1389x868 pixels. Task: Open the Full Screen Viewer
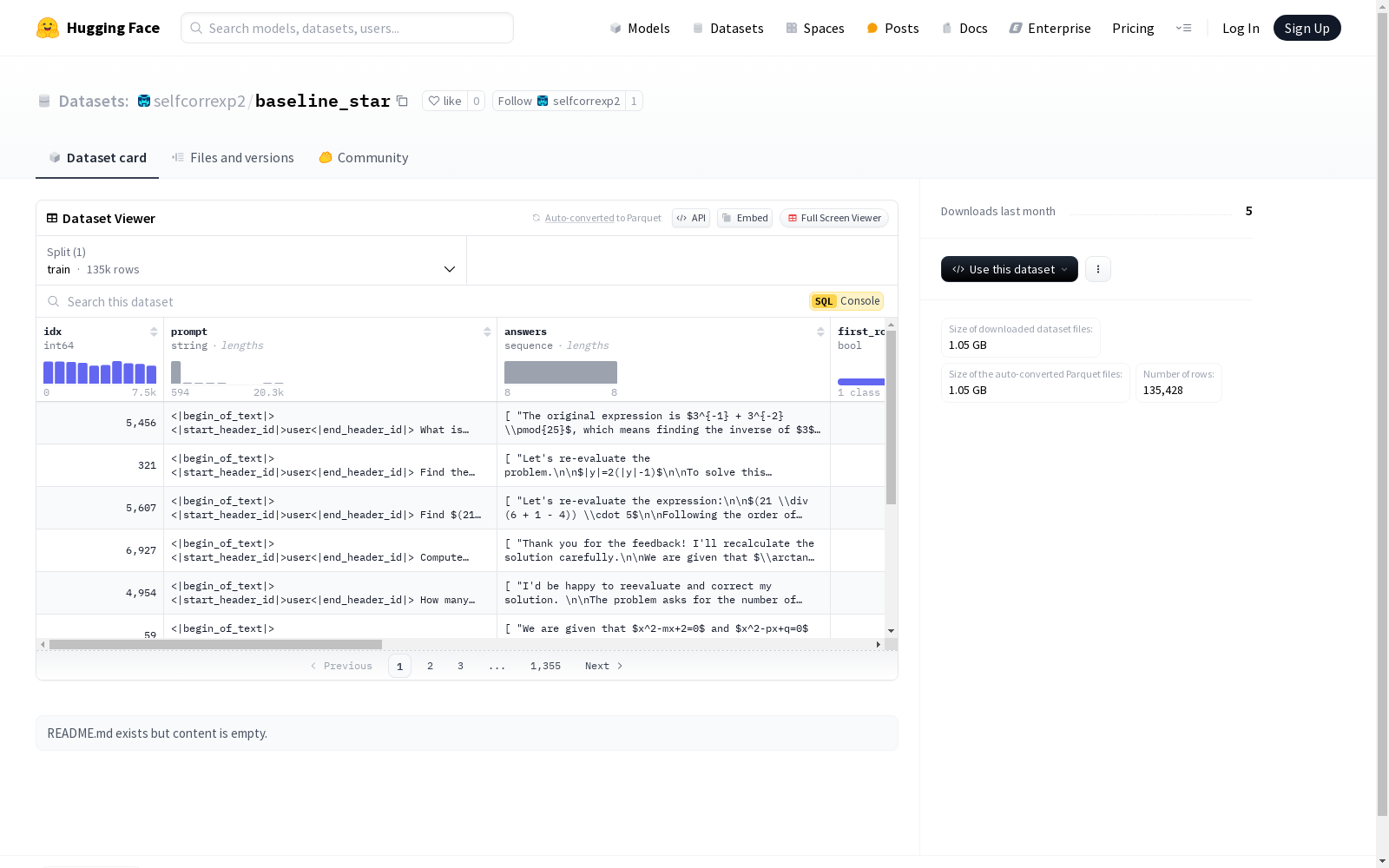coord(834,218)
